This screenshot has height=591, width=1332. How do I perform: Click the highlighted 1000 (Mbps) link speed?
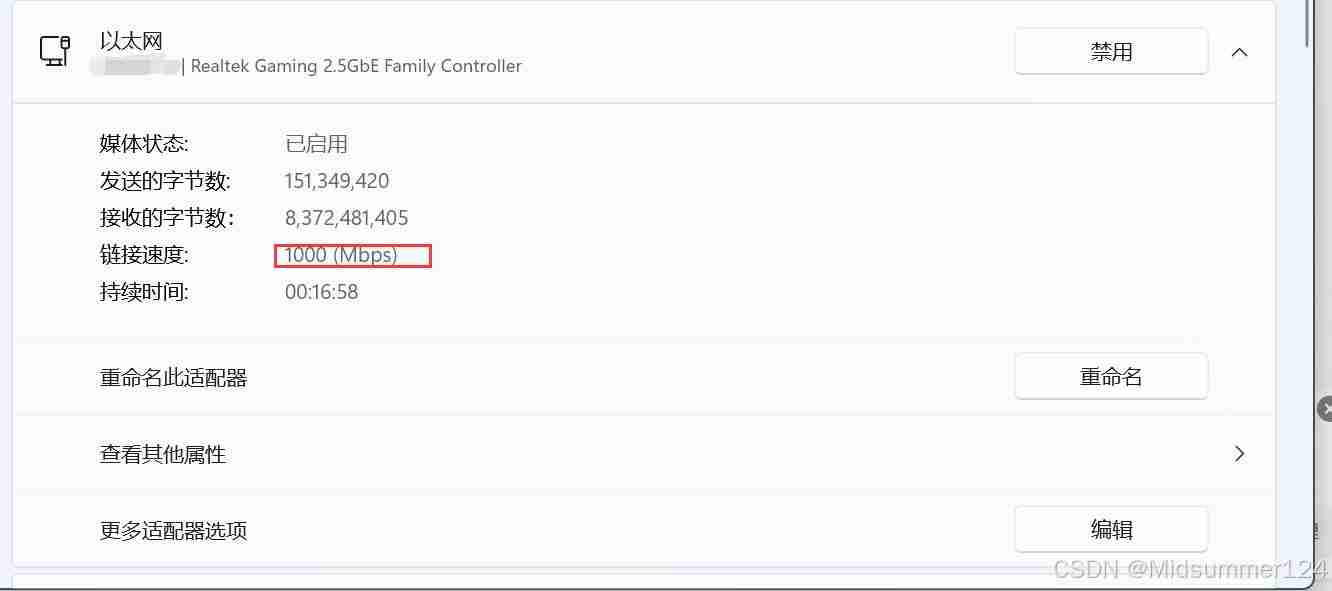pos(352,255)
